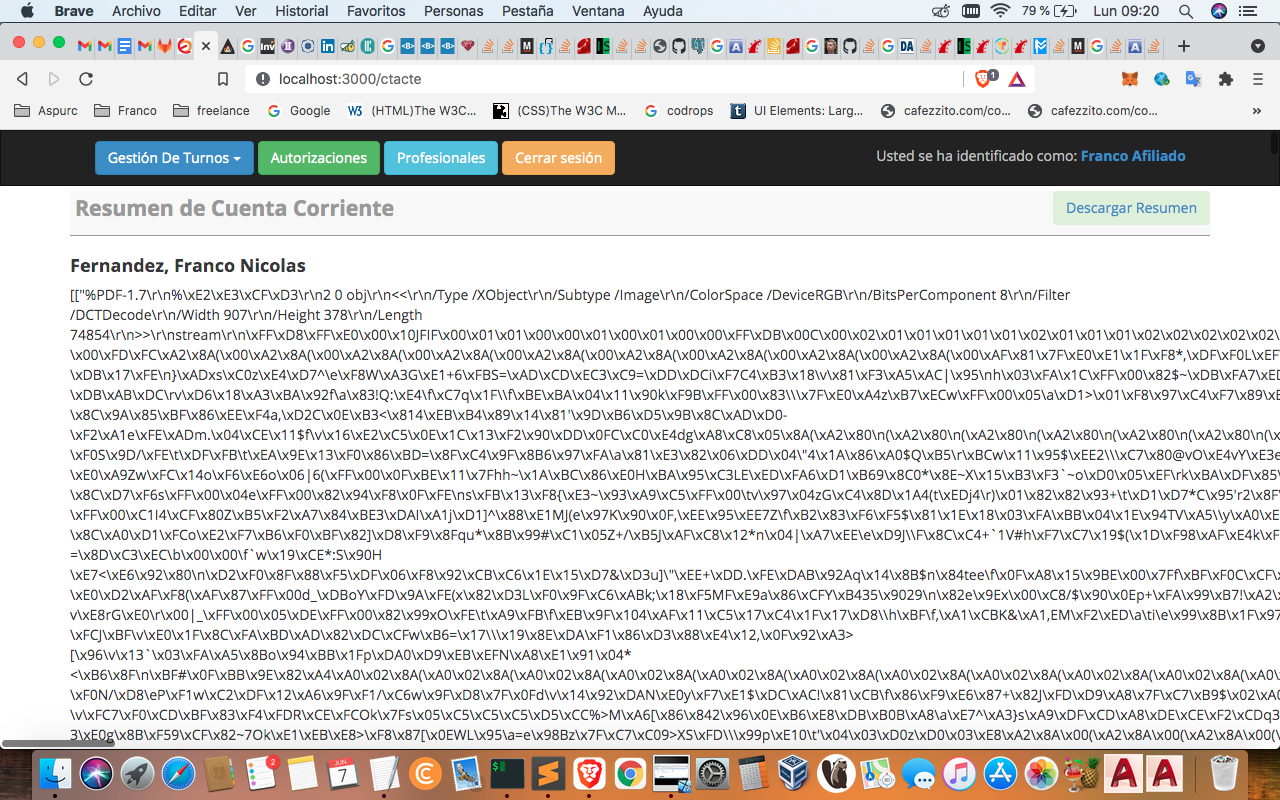Open the Ayuda menu
The width and height of the screenshot is (1280, 800).
pyautogui.click(x=663, y=11)
